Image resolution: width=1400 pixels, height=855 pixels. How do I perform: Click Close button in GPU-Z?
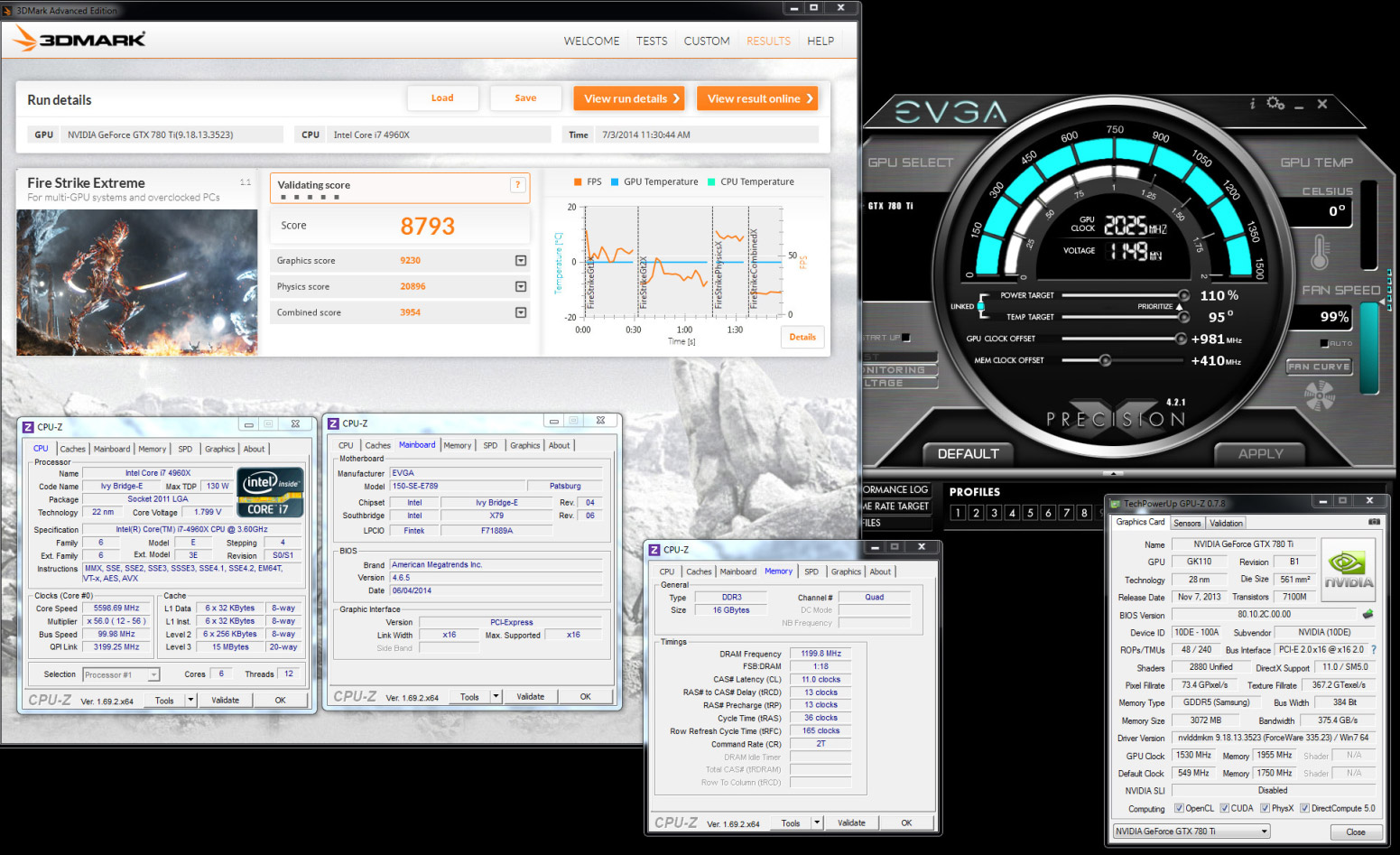tap(1356, 832)
